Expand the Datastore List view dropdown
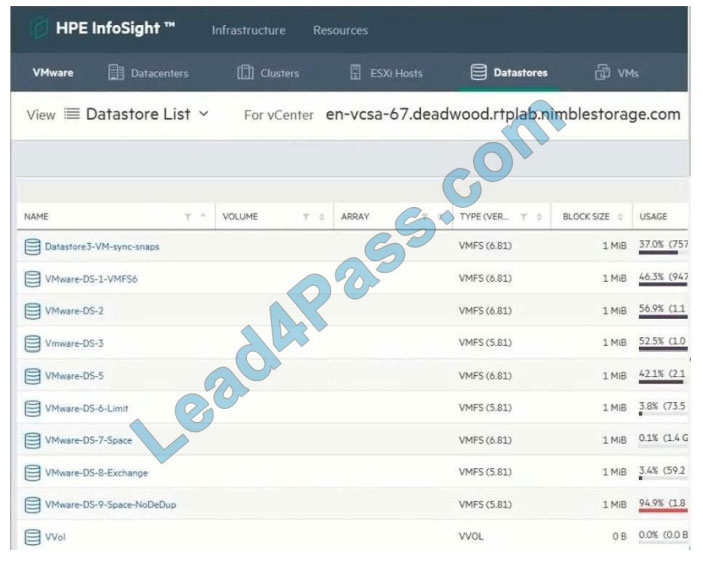 point(204,114)
